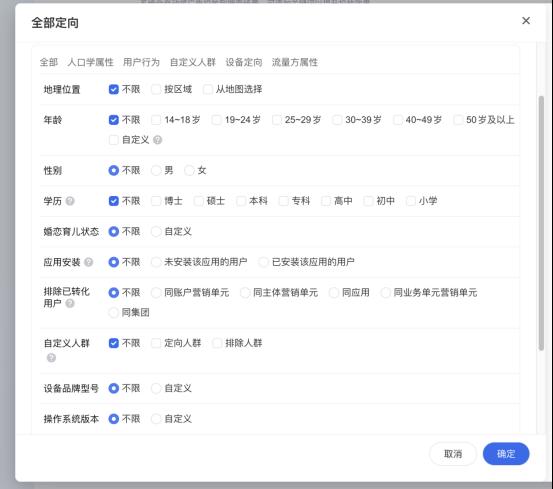Click the help icon next to 年龄 自定义
The width and height of the screenshot is (553, 489).
(x=158, y=140)
